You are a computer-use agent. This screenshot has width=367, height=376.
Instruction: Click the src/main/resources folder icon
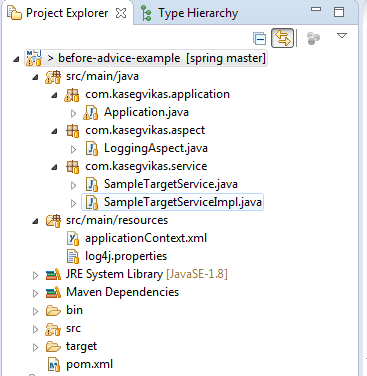(53, 221)
